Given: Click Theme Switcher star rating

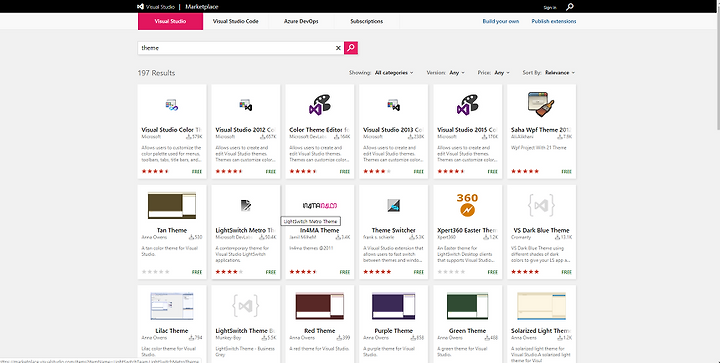Looking at the screenshot, I should pos(377,272).
